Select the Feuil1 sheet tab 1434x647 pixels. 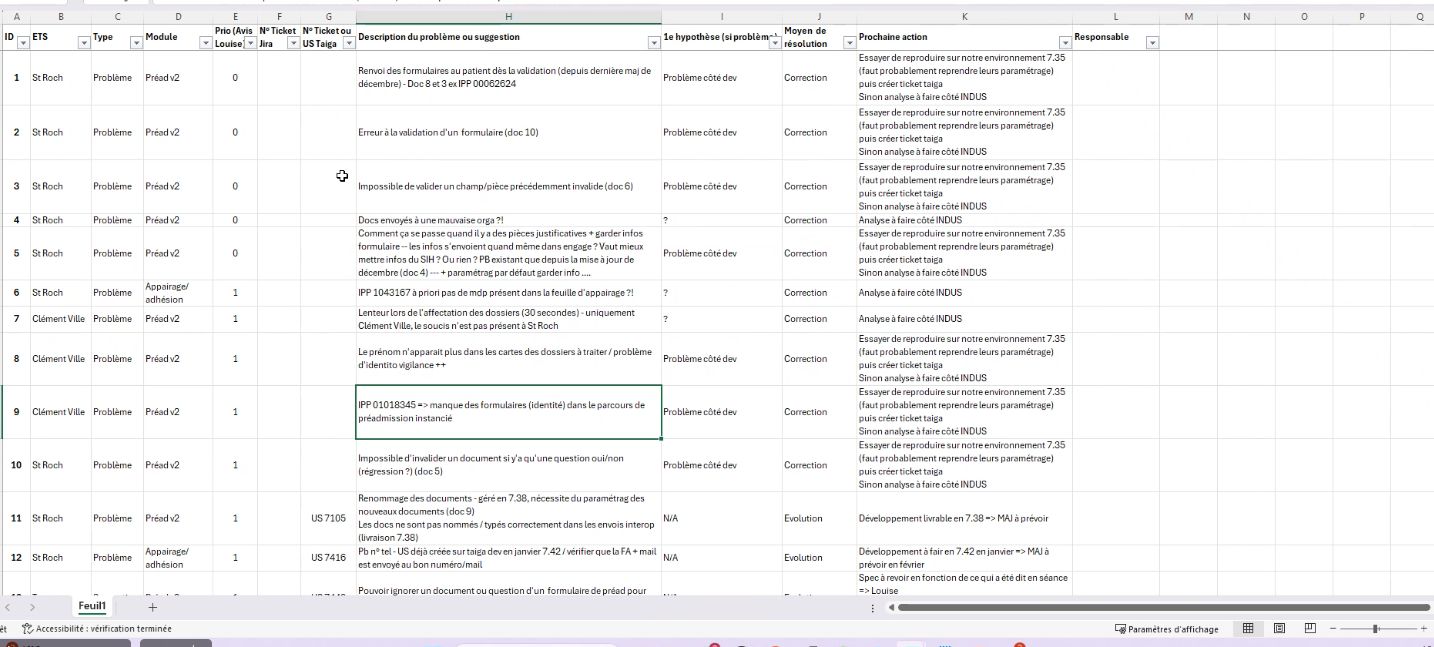coord(92,607)
